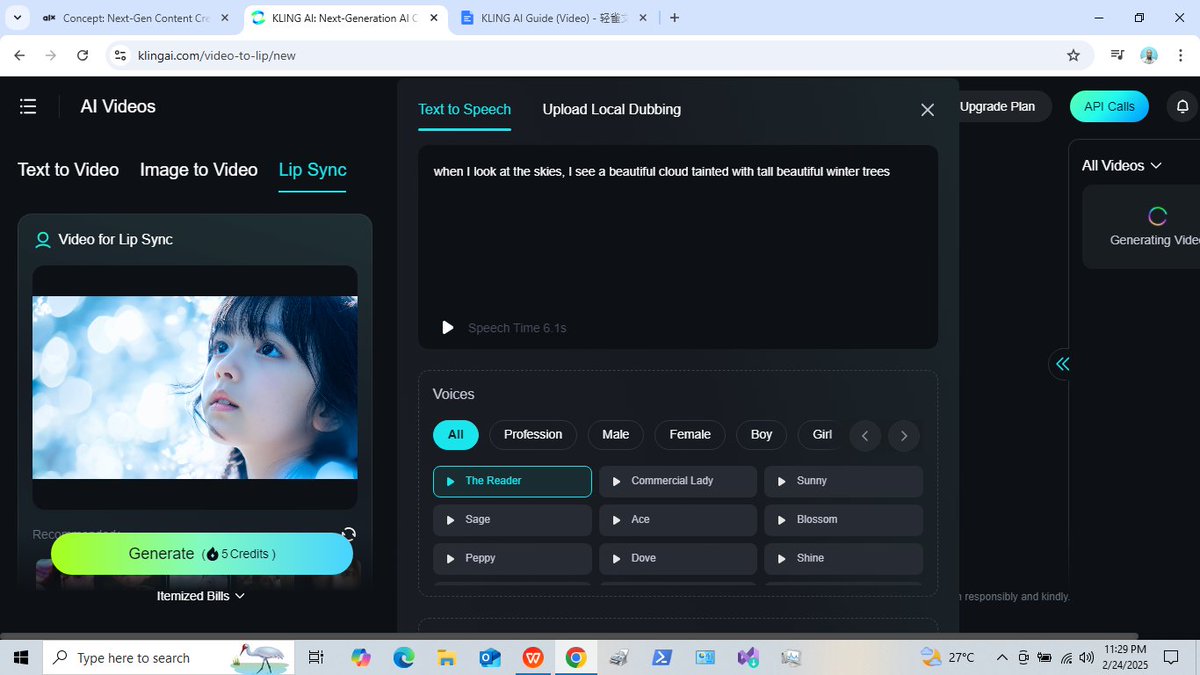Bookmark this page with star icon
This screenshot has height=675, width=1200.
(x=1073, y=56)
